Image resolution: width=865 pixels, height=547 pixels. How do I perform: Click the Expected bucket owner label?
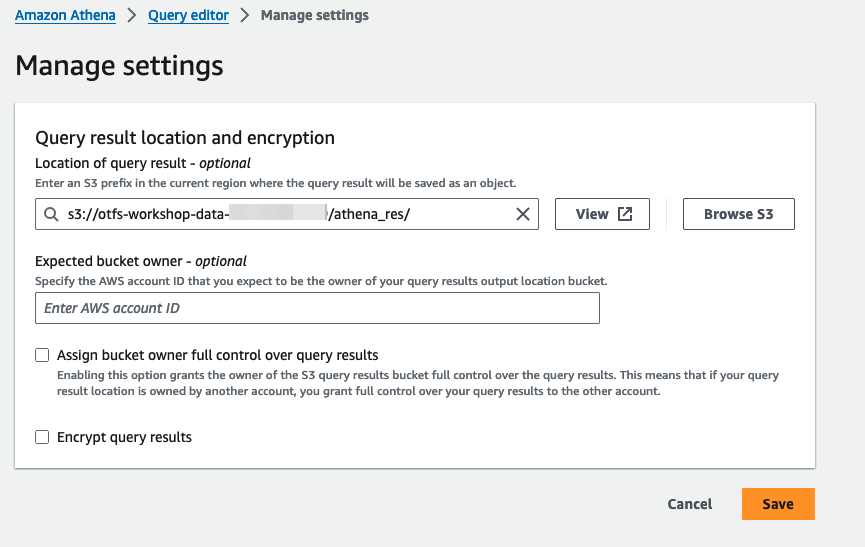coord(141,261)
